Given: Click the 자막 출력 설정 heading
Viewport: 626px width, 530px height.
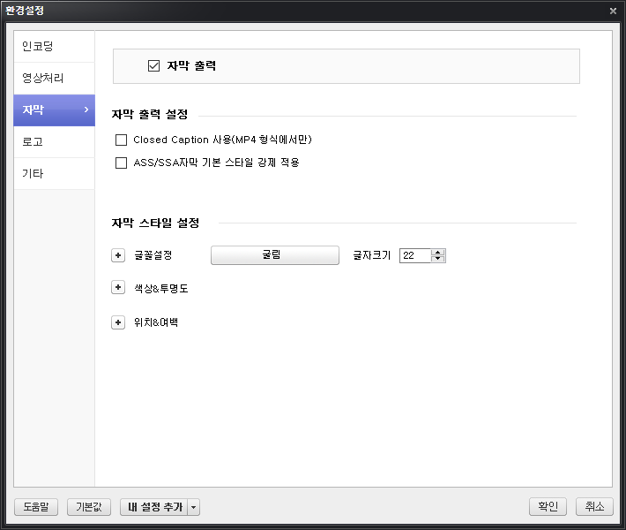Looking at the screenshot, I should click(x=150, y=115).
